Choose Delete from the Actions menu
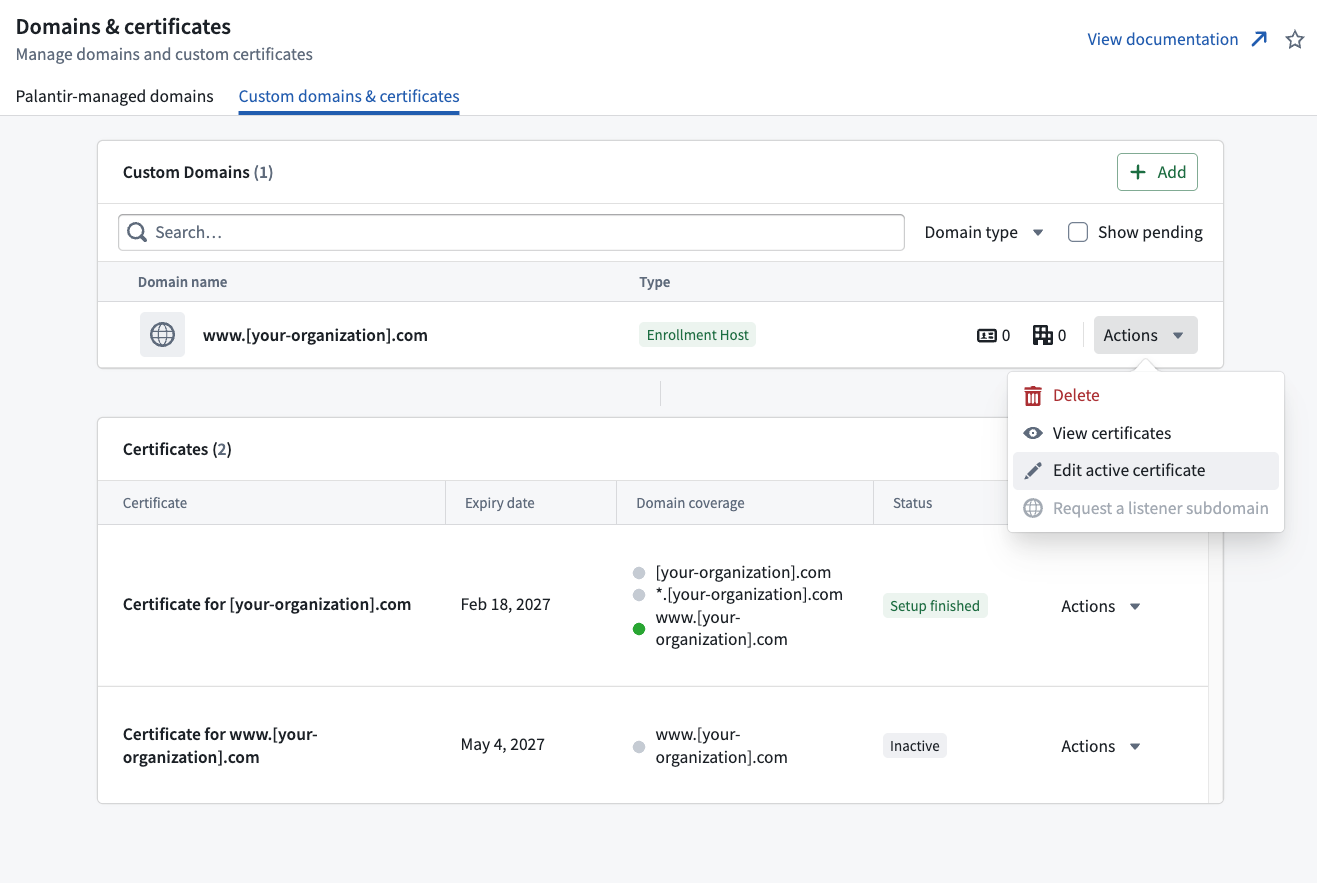1317x883 pixels. 1146,396
